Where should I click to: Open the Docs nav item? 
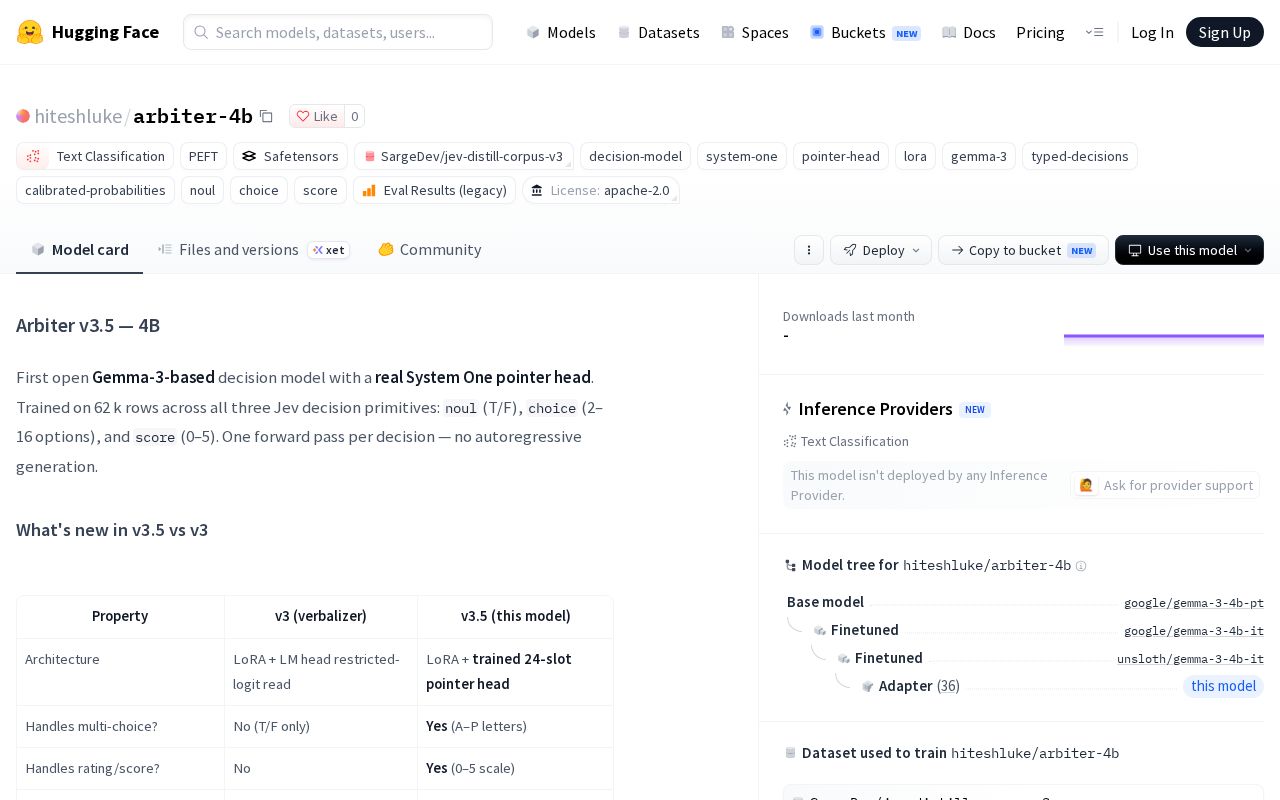point(969,32)
